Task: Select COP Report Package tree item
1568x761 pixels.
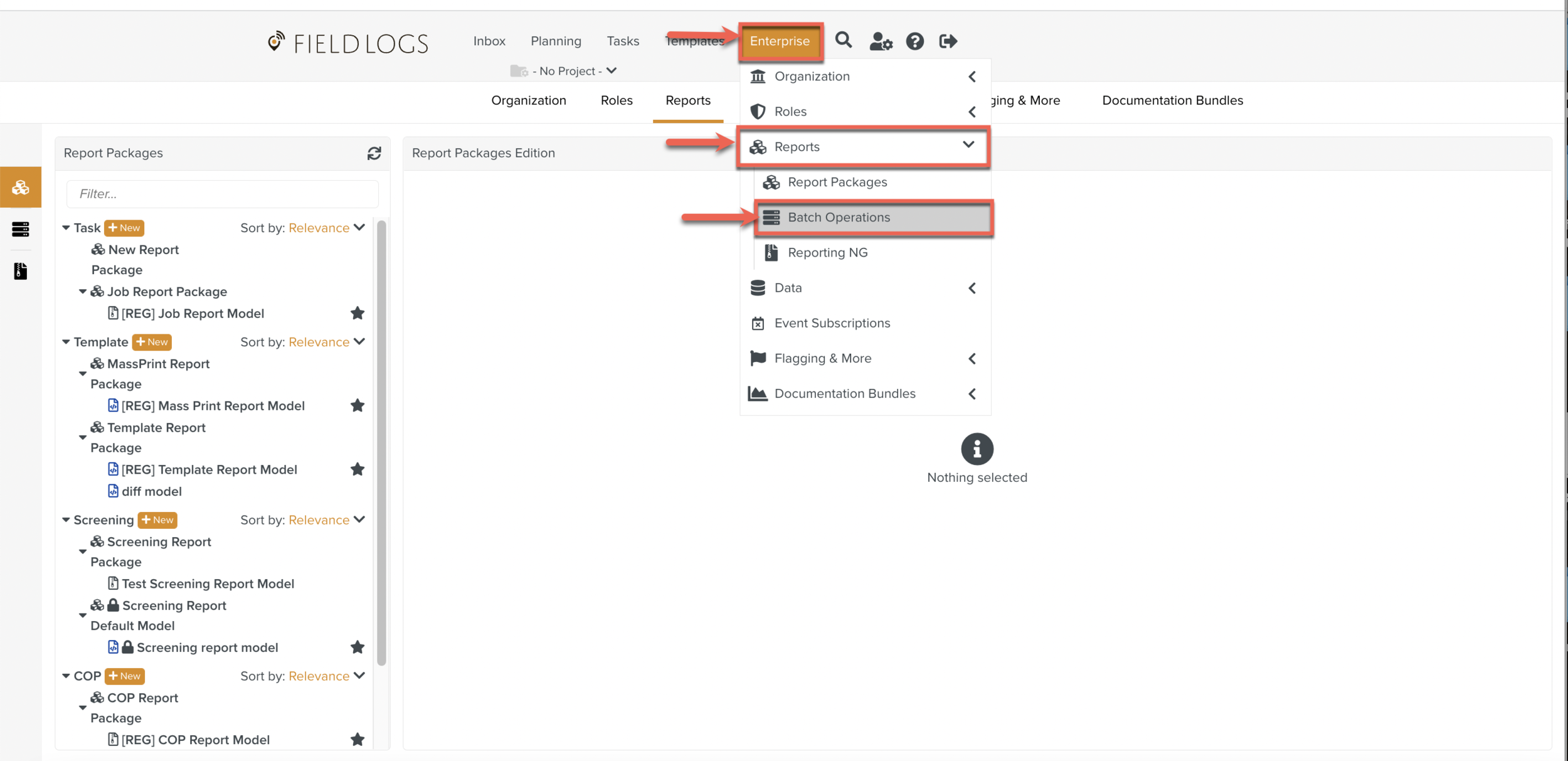Action: coord(134,708)
